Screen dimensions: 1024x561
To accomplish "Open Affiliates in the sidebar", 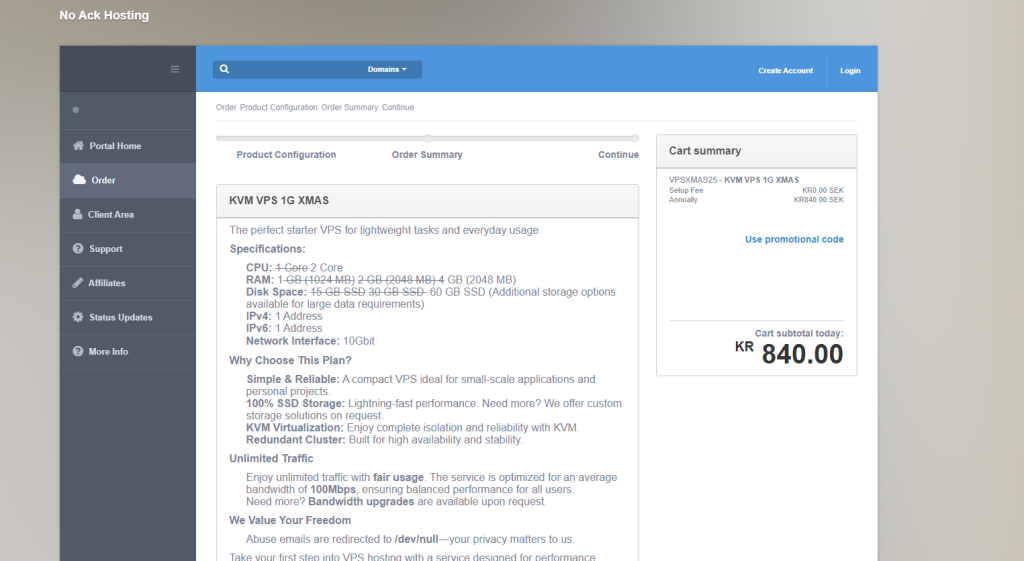I will coord(128,283).
